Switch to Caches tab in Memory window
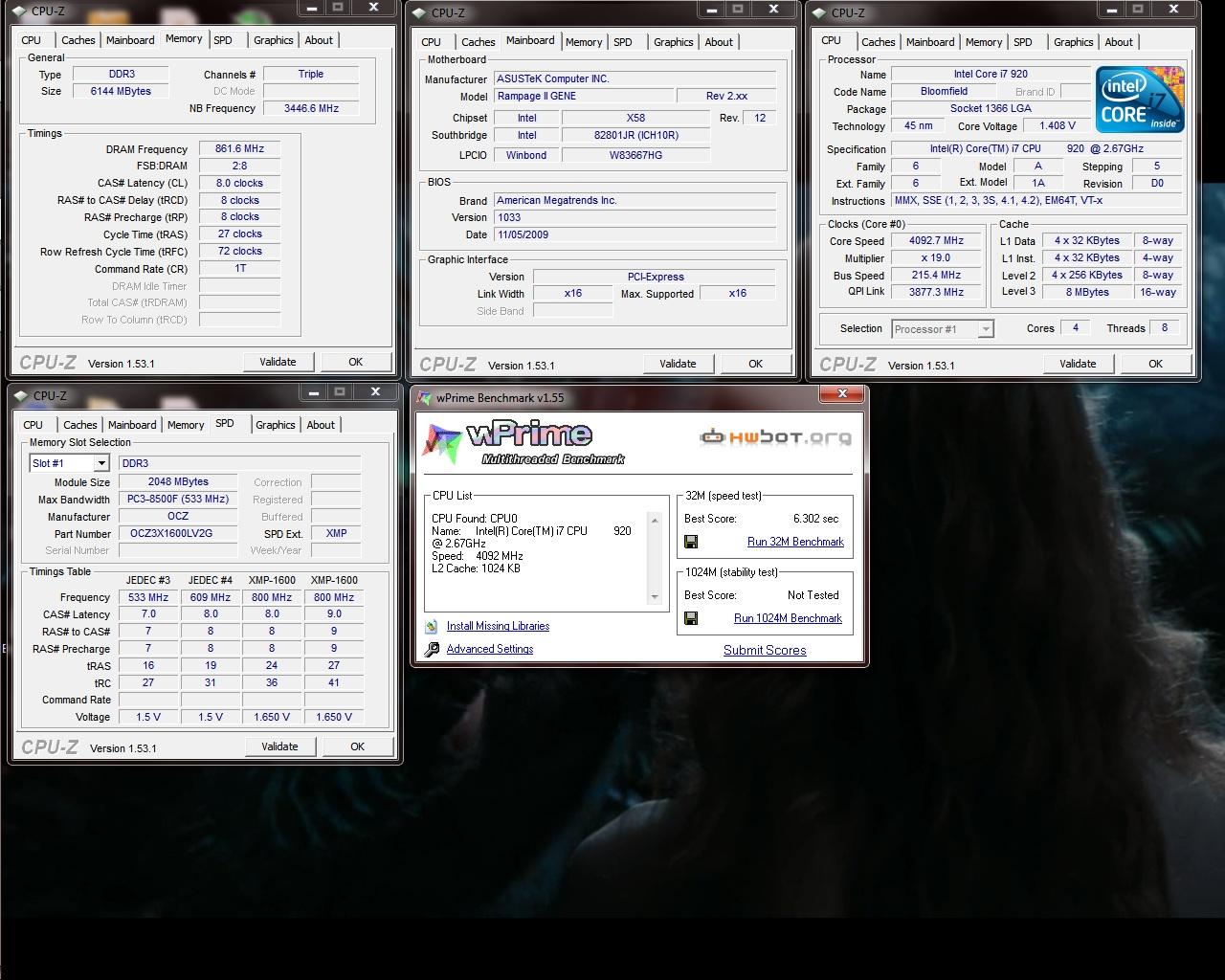The width and height of the screenshot is (1225, 980). pyautogui.click(x=78, y=40)
